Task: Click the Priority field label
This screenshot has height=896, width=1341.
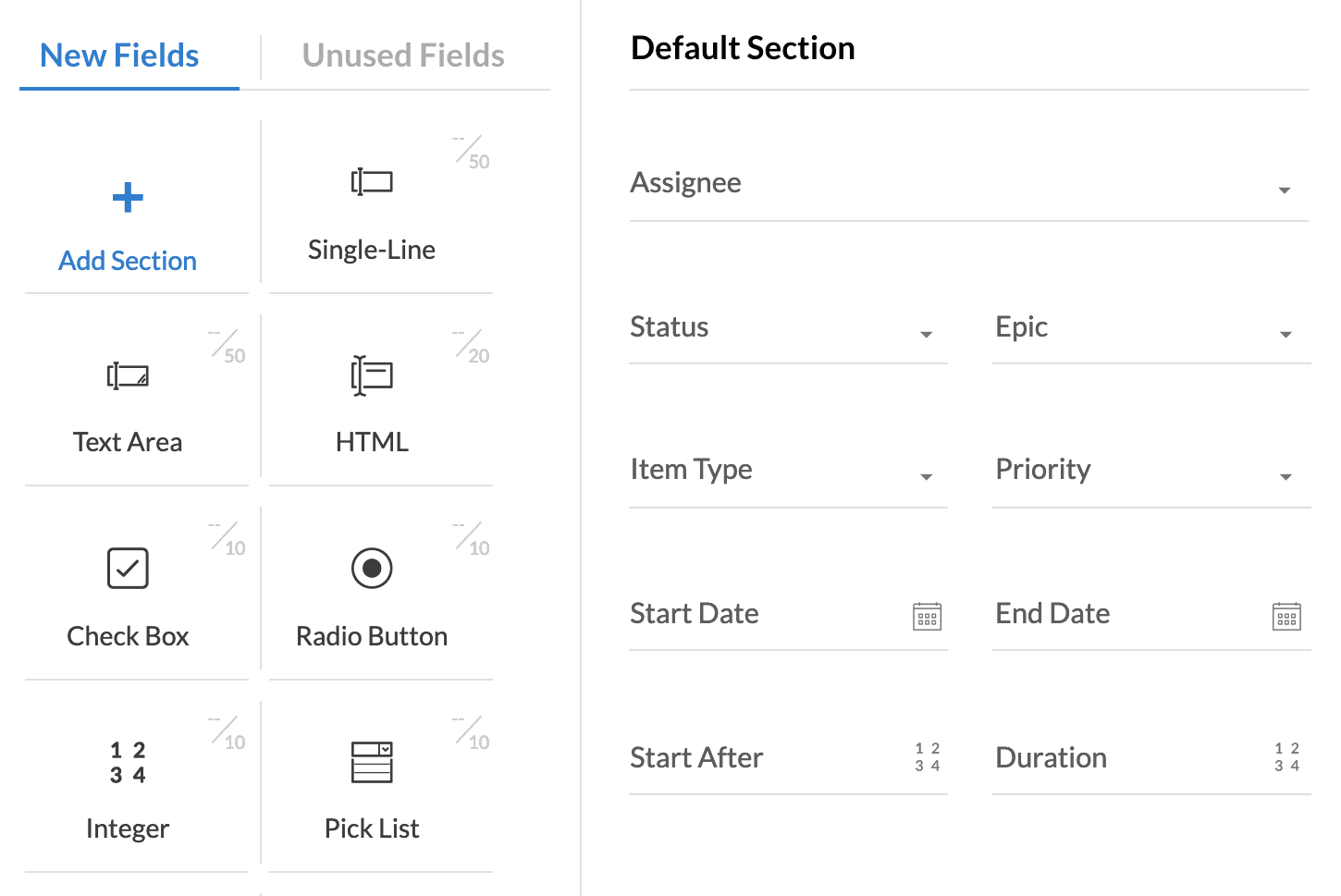Action: coord(1043,470)
